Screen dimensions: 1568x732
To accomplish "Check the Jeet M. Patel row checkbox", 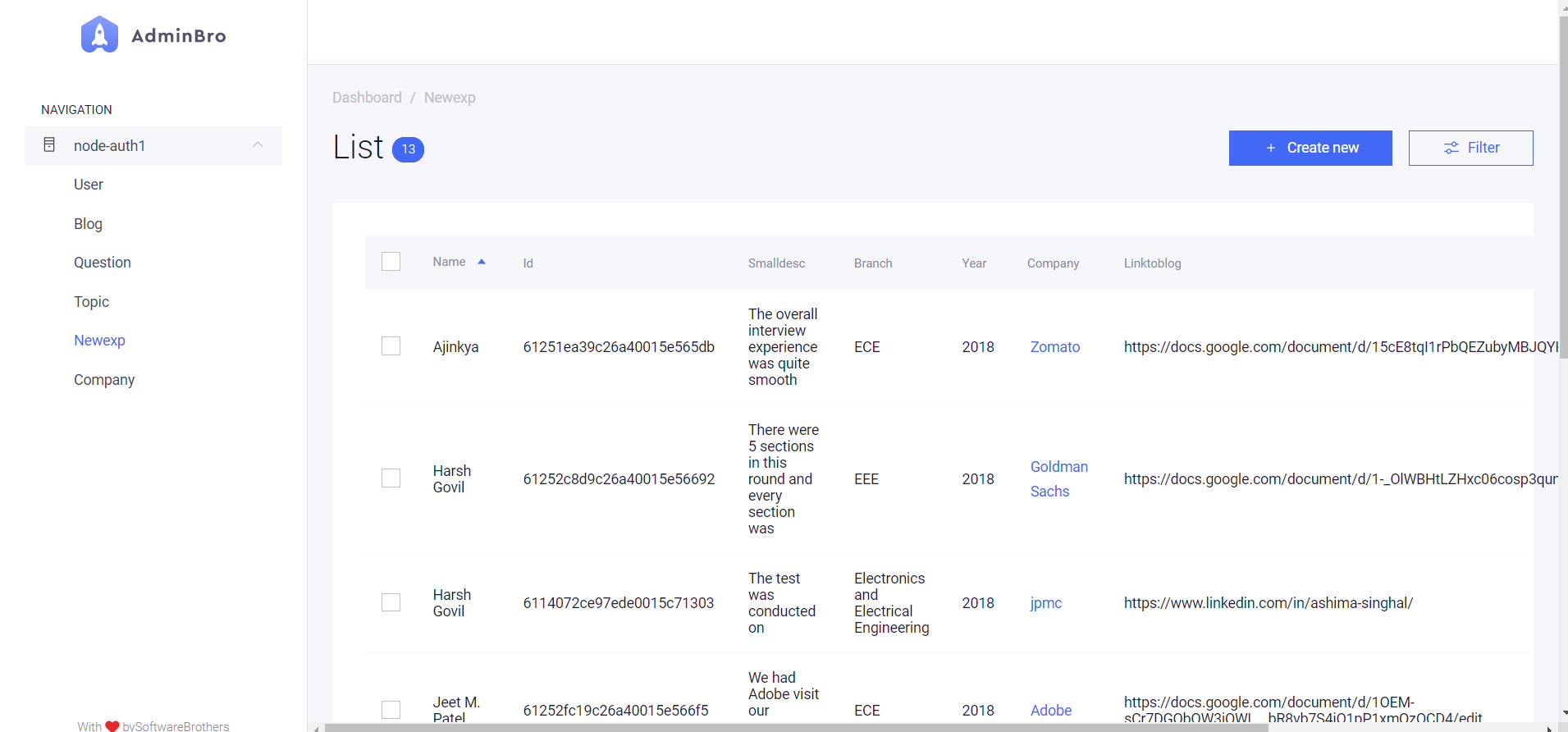I will click(391, 710).
